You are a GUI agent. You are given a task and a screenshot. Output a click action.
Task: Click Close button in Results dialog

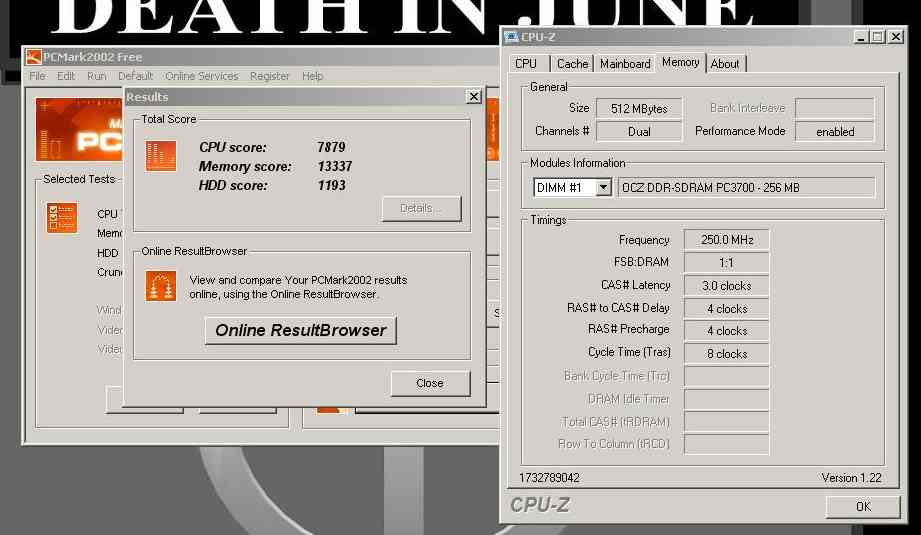coord(430,383)
